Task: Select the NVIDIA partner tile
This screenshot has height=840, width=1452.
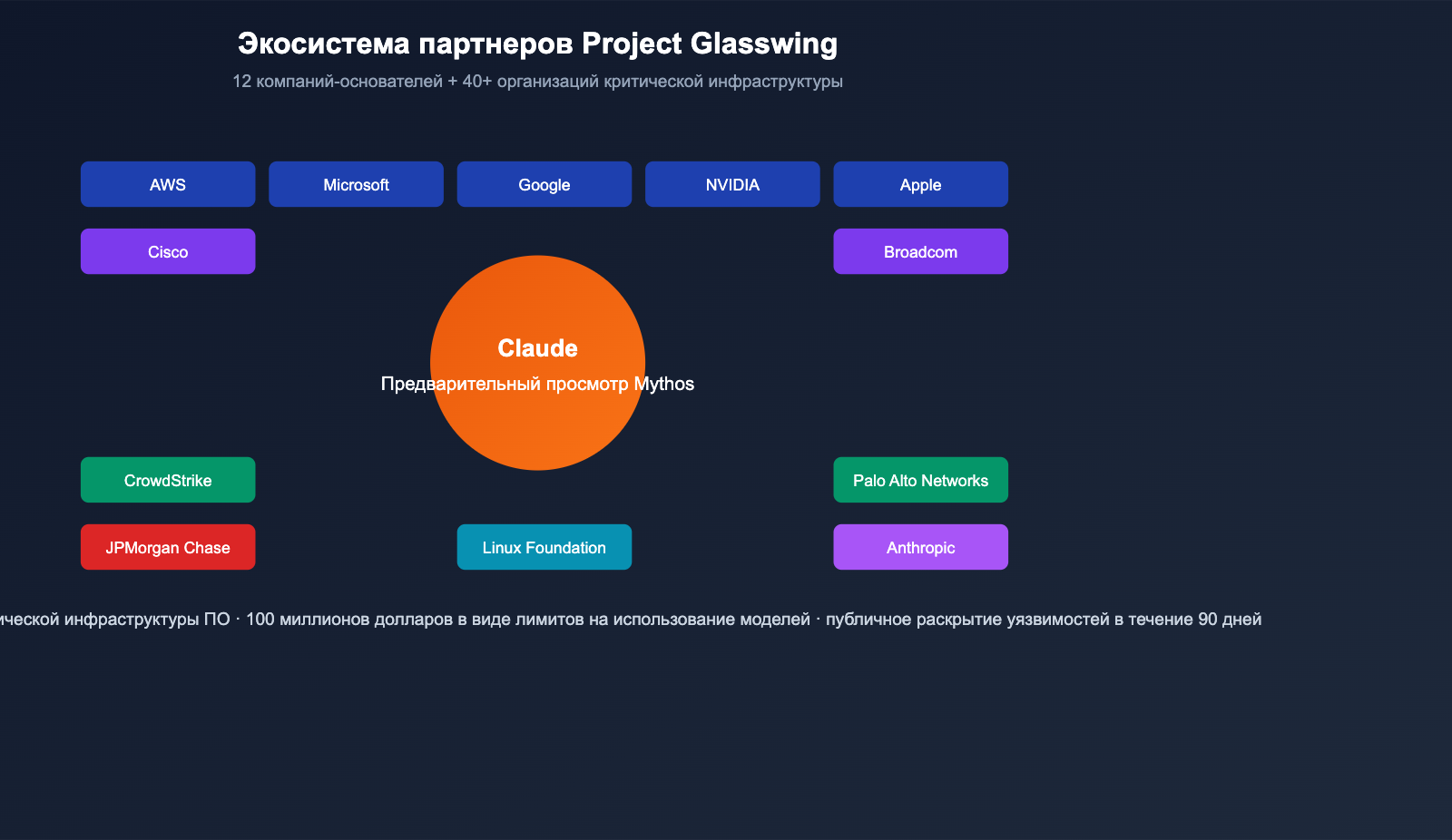Action: [x=732, y=183]
